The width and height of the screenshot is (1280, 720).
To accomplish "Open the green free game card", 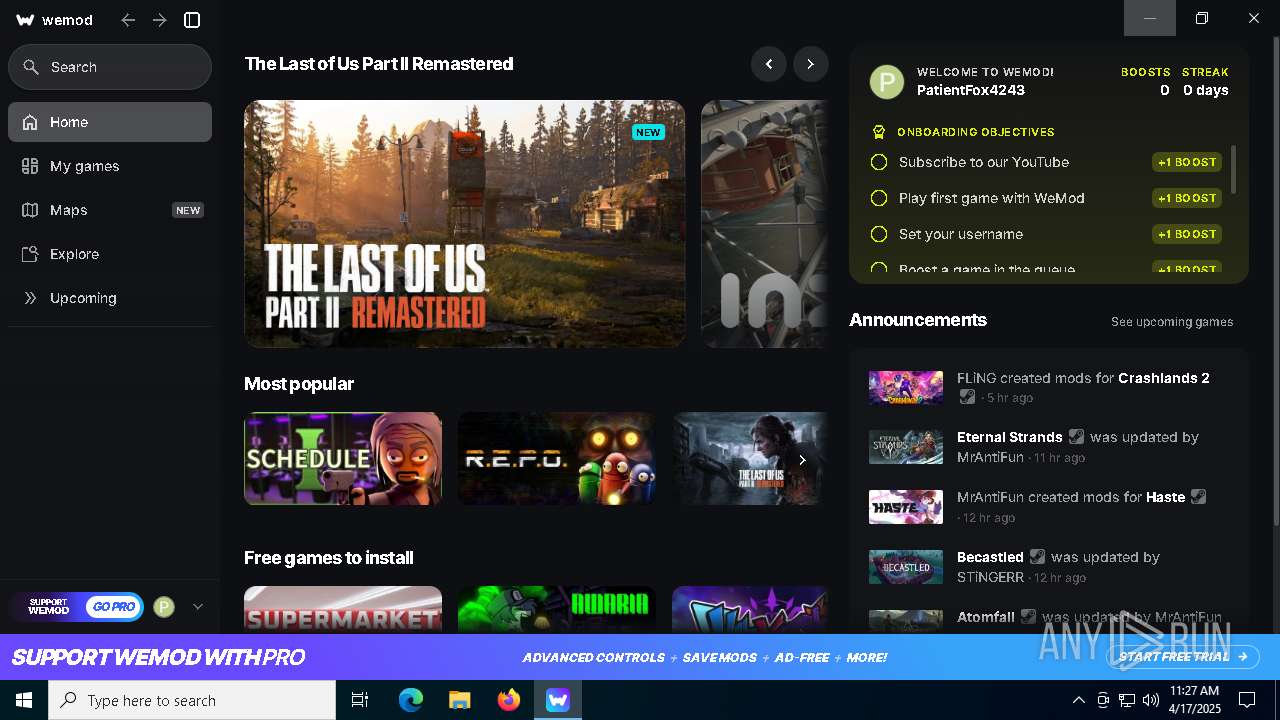I will (x=557, y=609).
